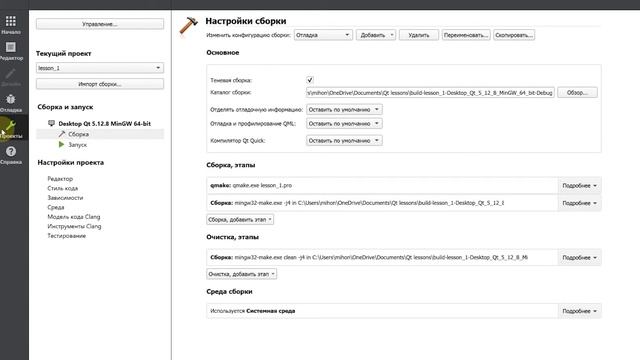The image size is (640, 360).
Task: Open Отладка и профилирование QML dropdown
Action: [344, 123]
